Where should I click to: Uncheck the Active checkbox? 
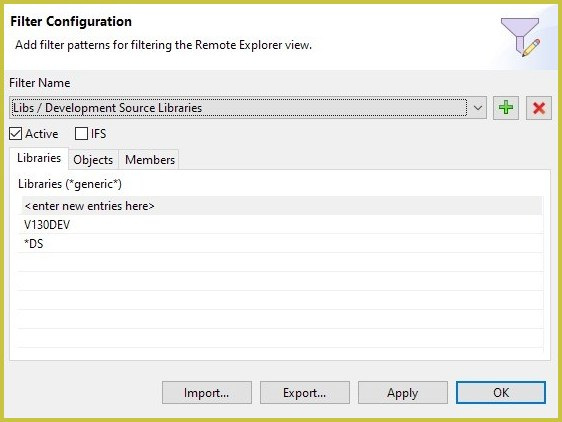pos(15,134)
